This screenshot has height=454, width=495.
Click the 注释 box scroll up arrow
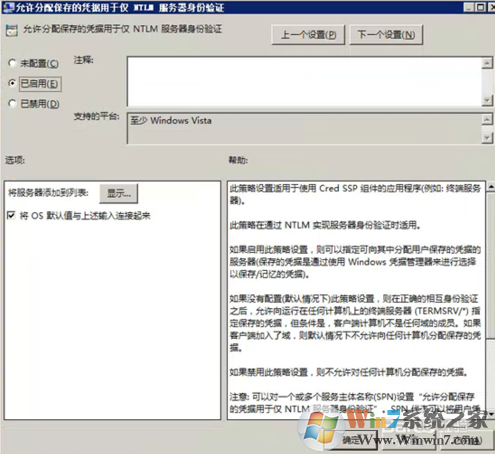(x=487, y=62)
